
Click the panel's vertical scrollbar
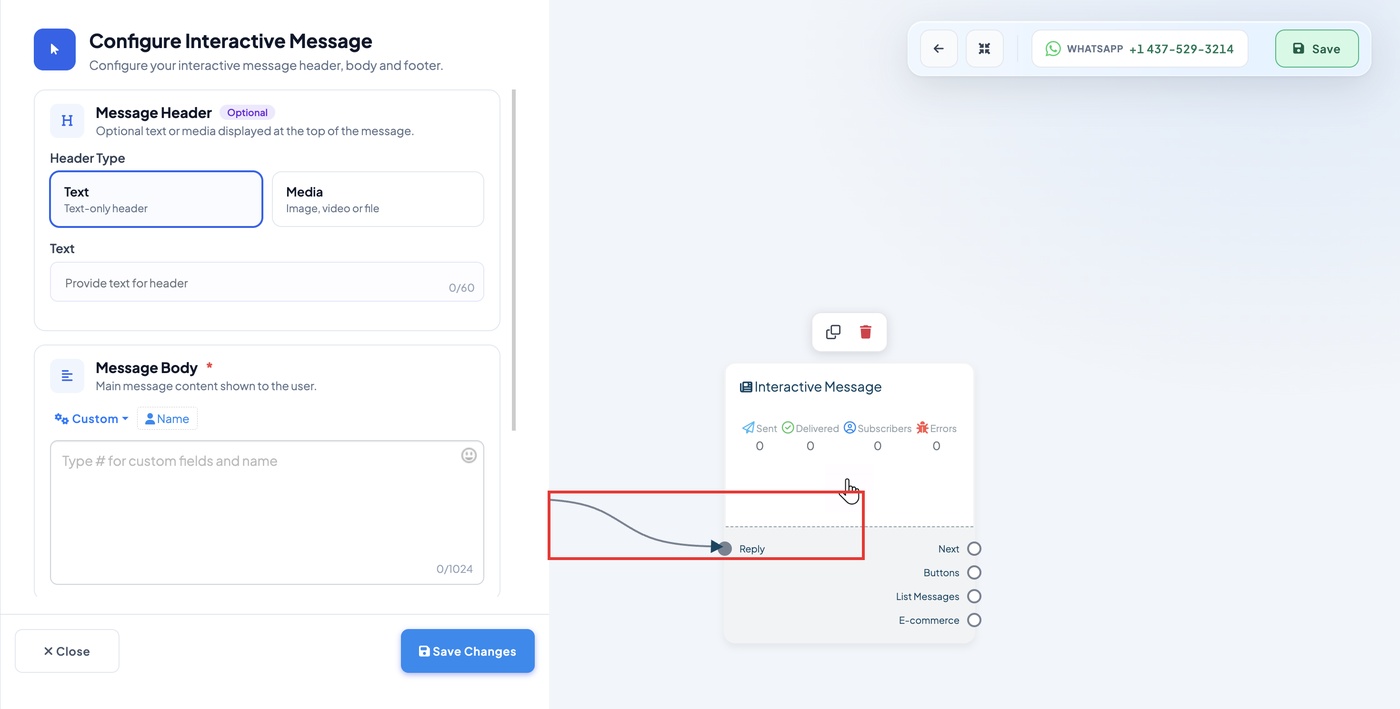point(514,260)
